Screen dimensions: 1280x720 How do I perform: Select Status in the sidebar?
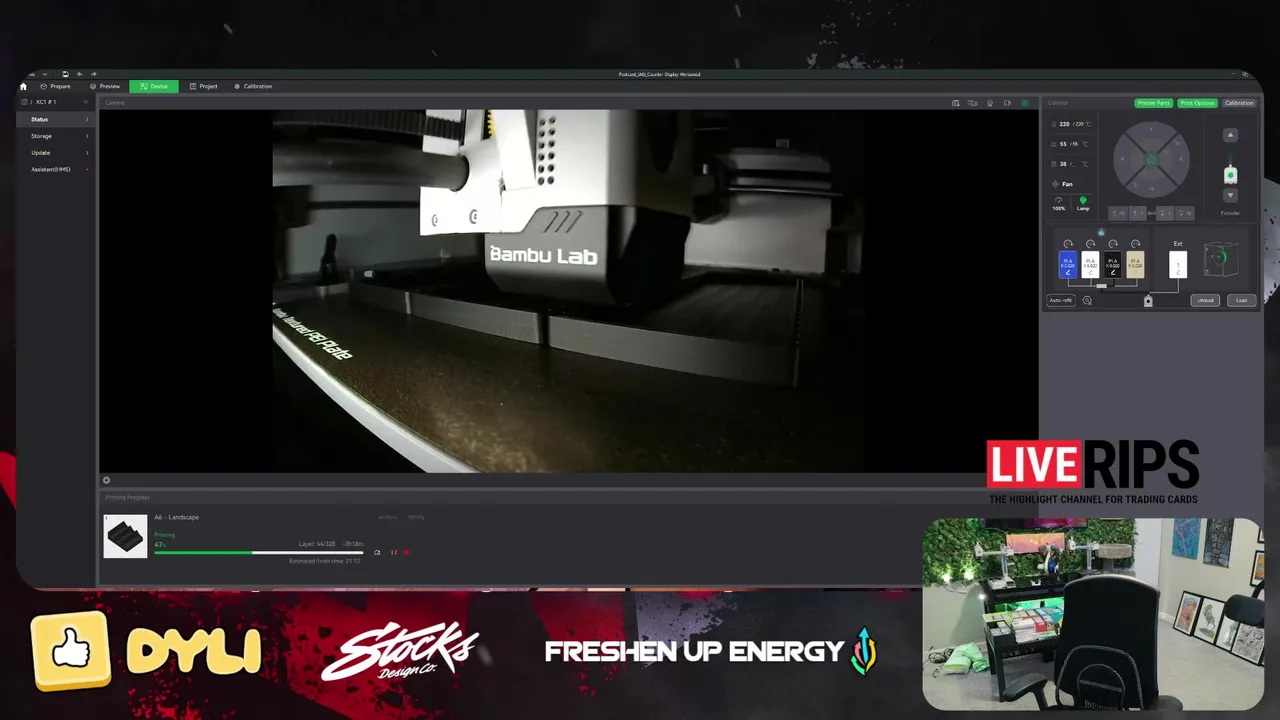55,119
